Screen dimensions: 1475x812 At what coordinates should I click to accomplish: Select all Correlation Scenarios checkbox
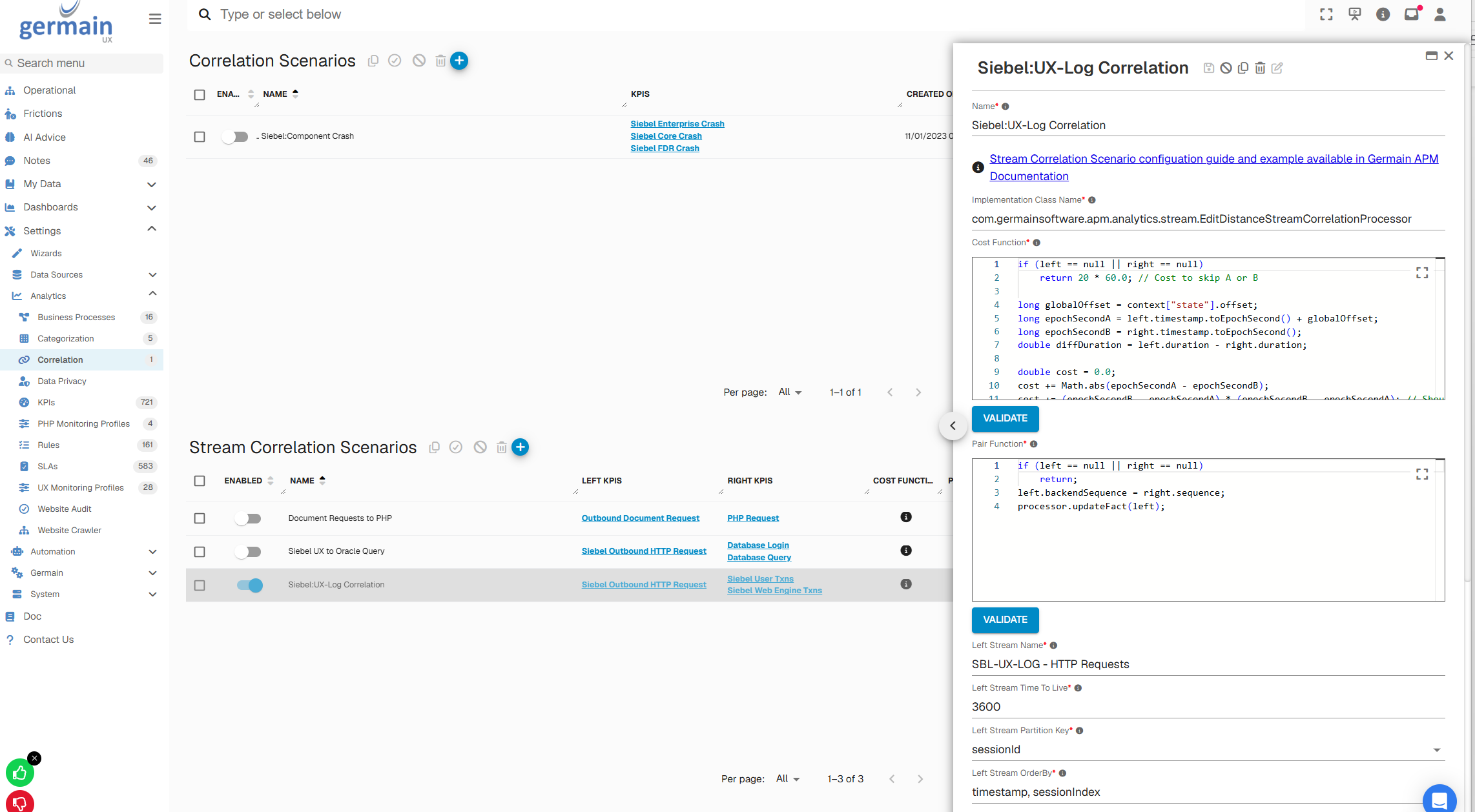click(200, 95)
